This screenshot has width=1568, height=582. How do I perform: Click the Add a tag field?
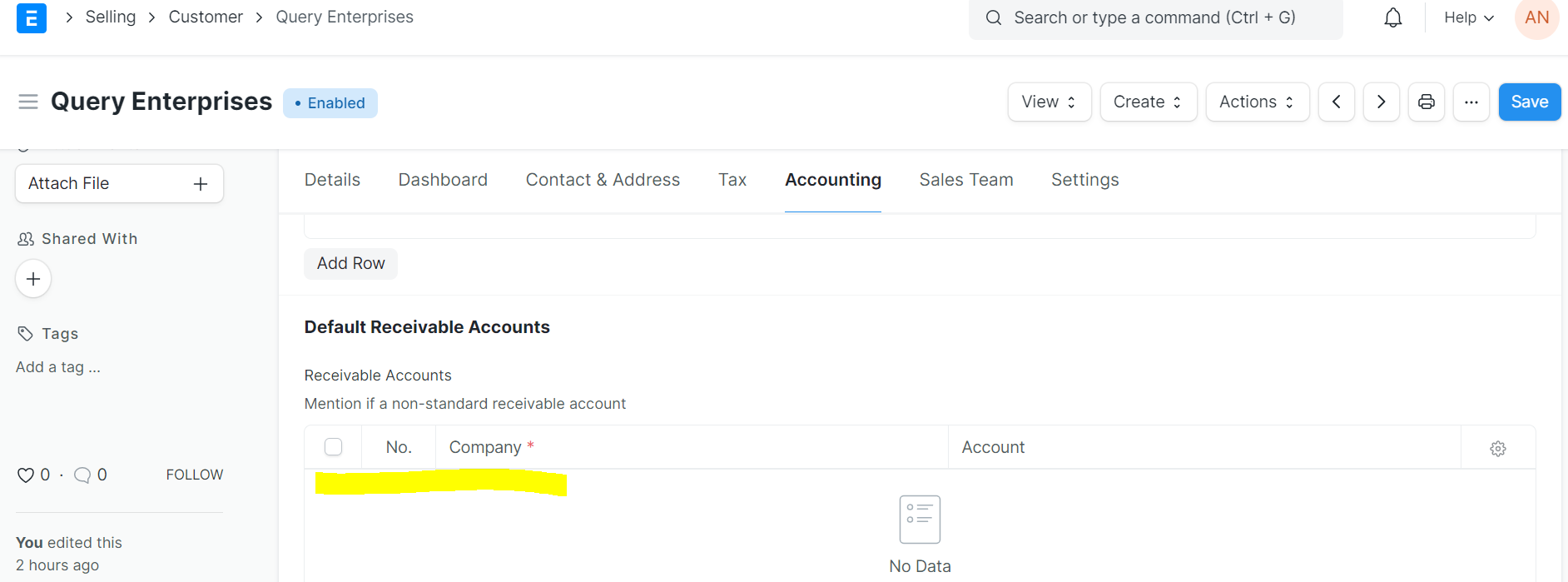tap(58, 366)
